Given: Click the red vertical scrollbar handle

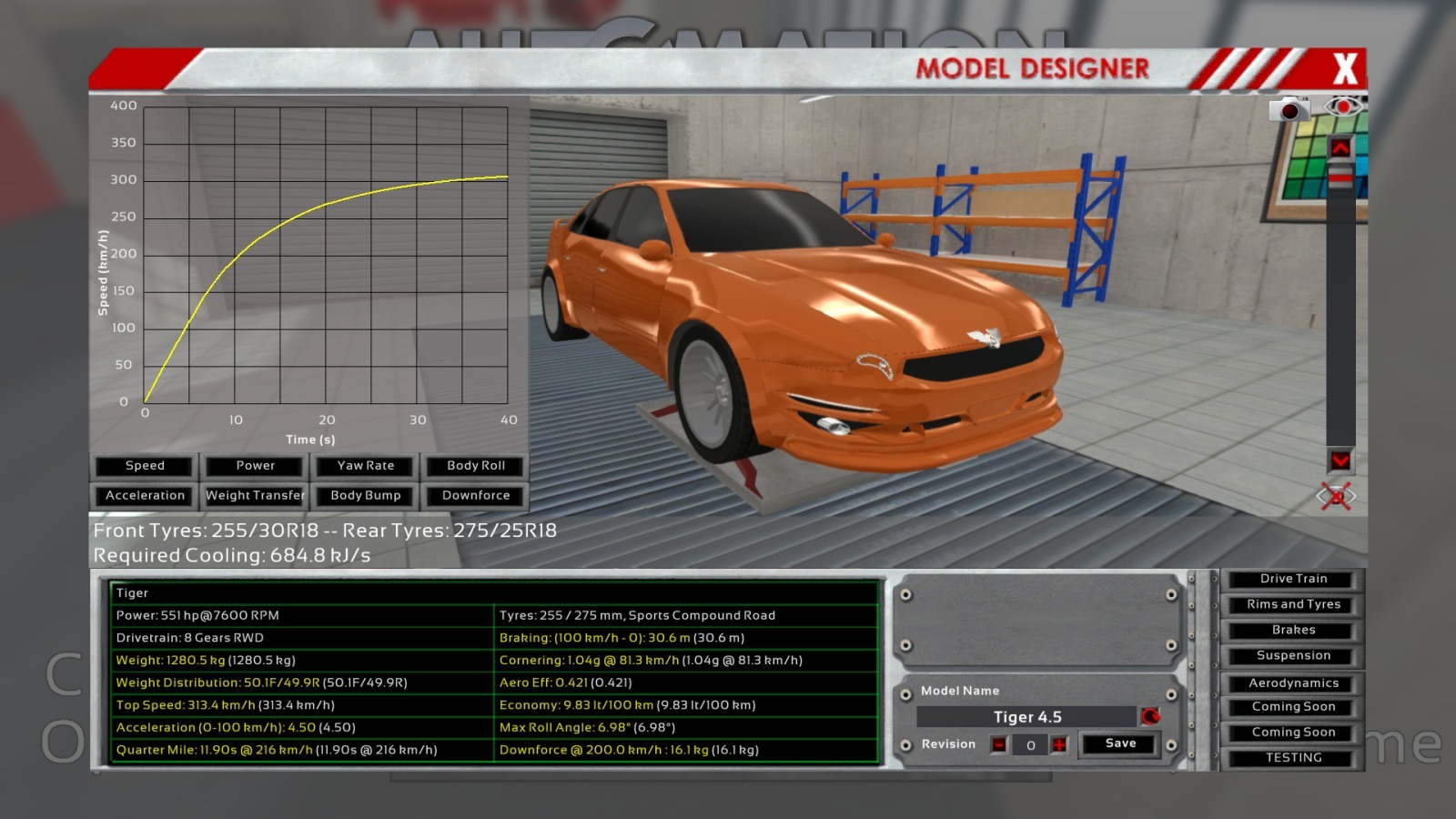Looking at the screenshot, I should coord(1340,177).
